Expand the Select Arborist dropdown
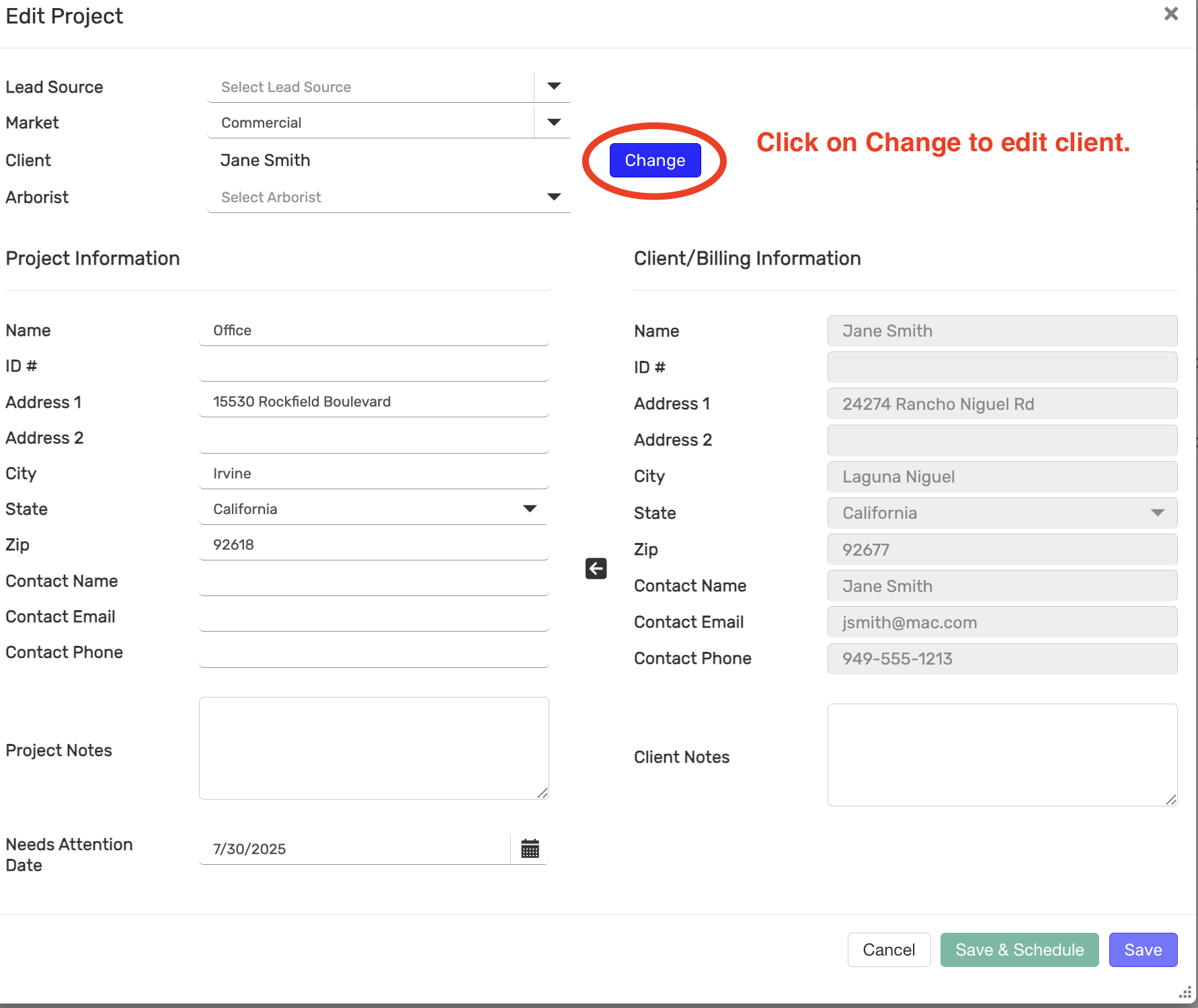The width and height of the screenshot is (1198, 1008). (553, 198)
